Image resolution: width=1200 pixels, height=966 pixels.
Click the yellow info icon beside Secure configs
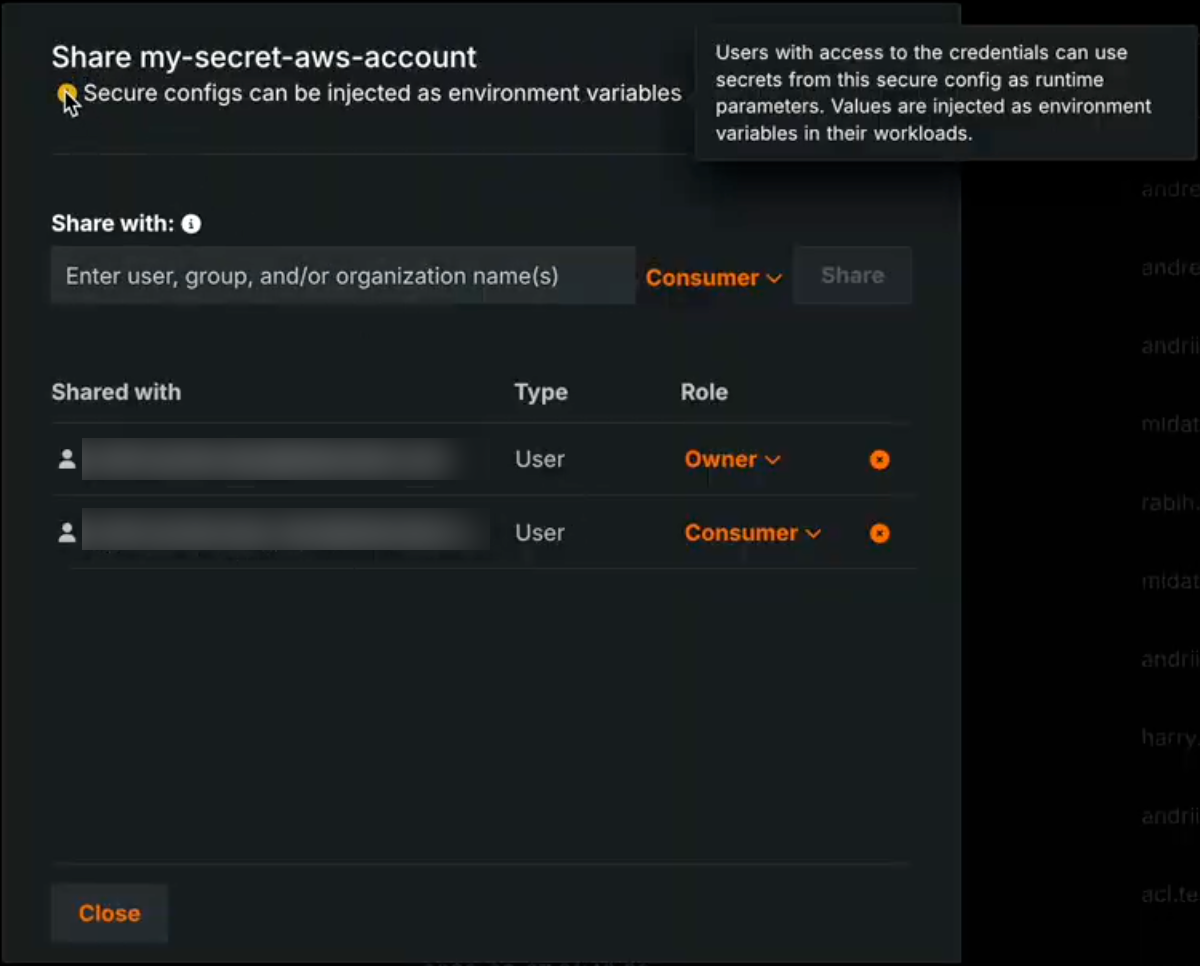coord(67,94)
